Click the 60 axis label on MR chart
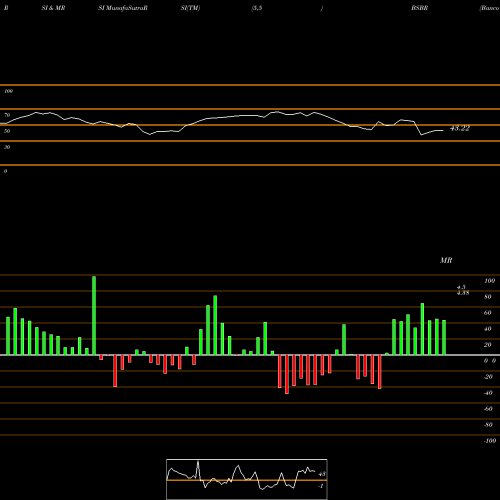Image resolution: width=500 pixels, height=500 pixels. 488,313
